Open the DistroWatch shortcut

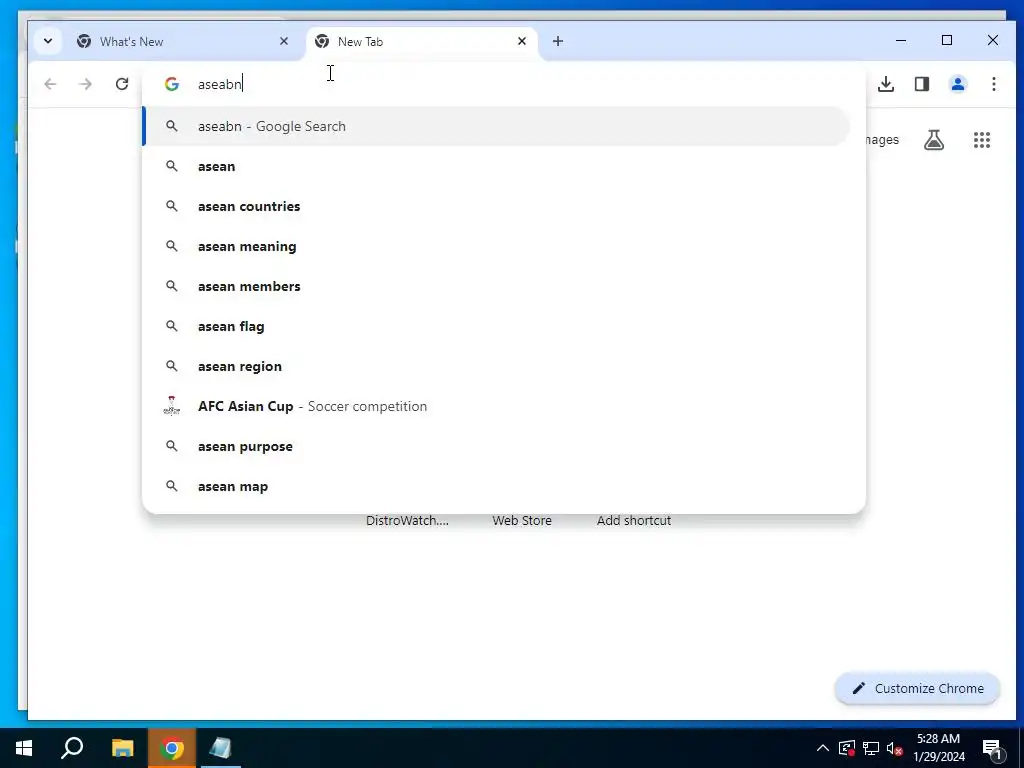(407, 520)
